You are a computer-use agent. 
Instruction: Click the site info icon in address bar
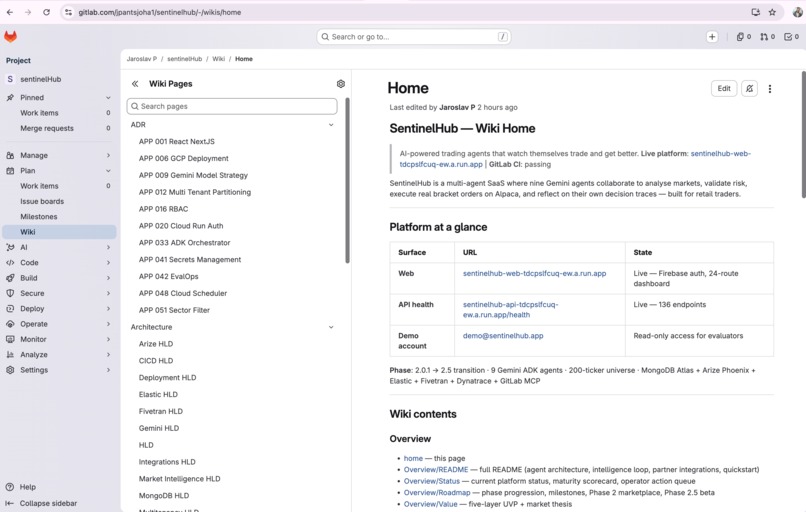coord(68,12)
